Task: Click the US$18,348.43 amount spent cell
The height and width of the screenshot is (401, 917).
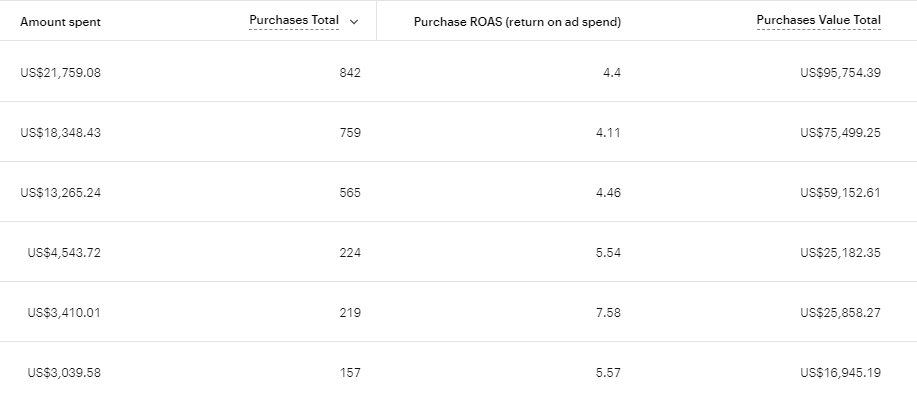Action: [x=60, y=132]
